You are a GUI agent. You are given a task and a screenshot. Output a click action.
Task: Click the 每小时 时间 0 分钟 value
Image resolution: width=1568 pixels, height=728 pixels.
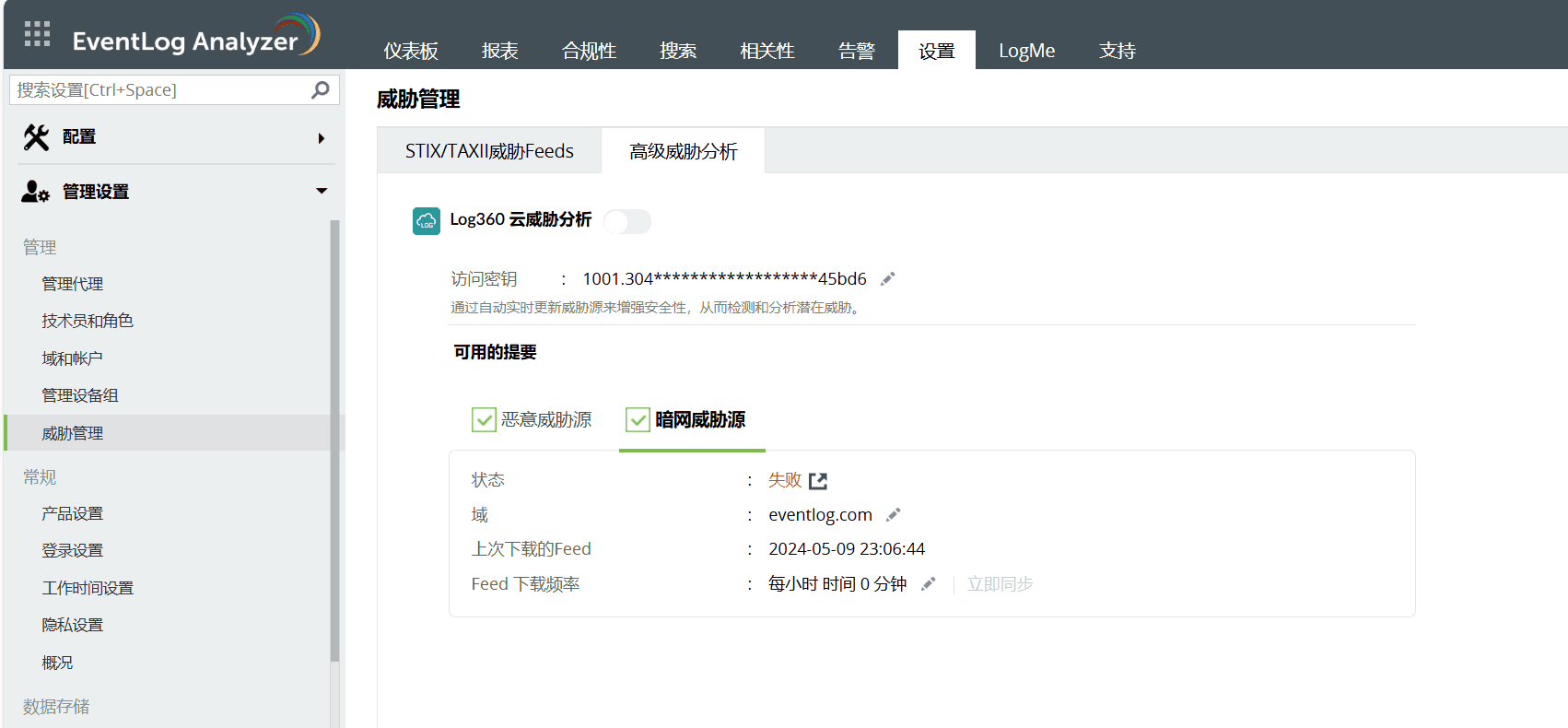coord(837,584)
